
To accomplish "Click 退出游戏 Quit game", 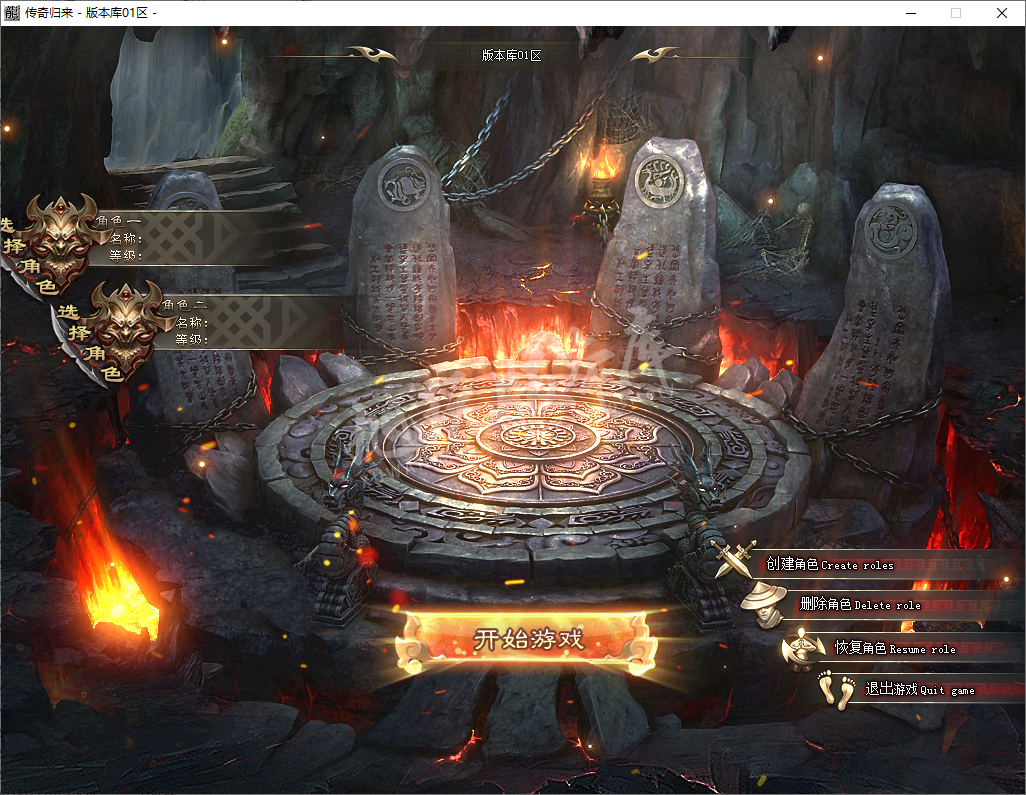I will (x=919, y=689).
